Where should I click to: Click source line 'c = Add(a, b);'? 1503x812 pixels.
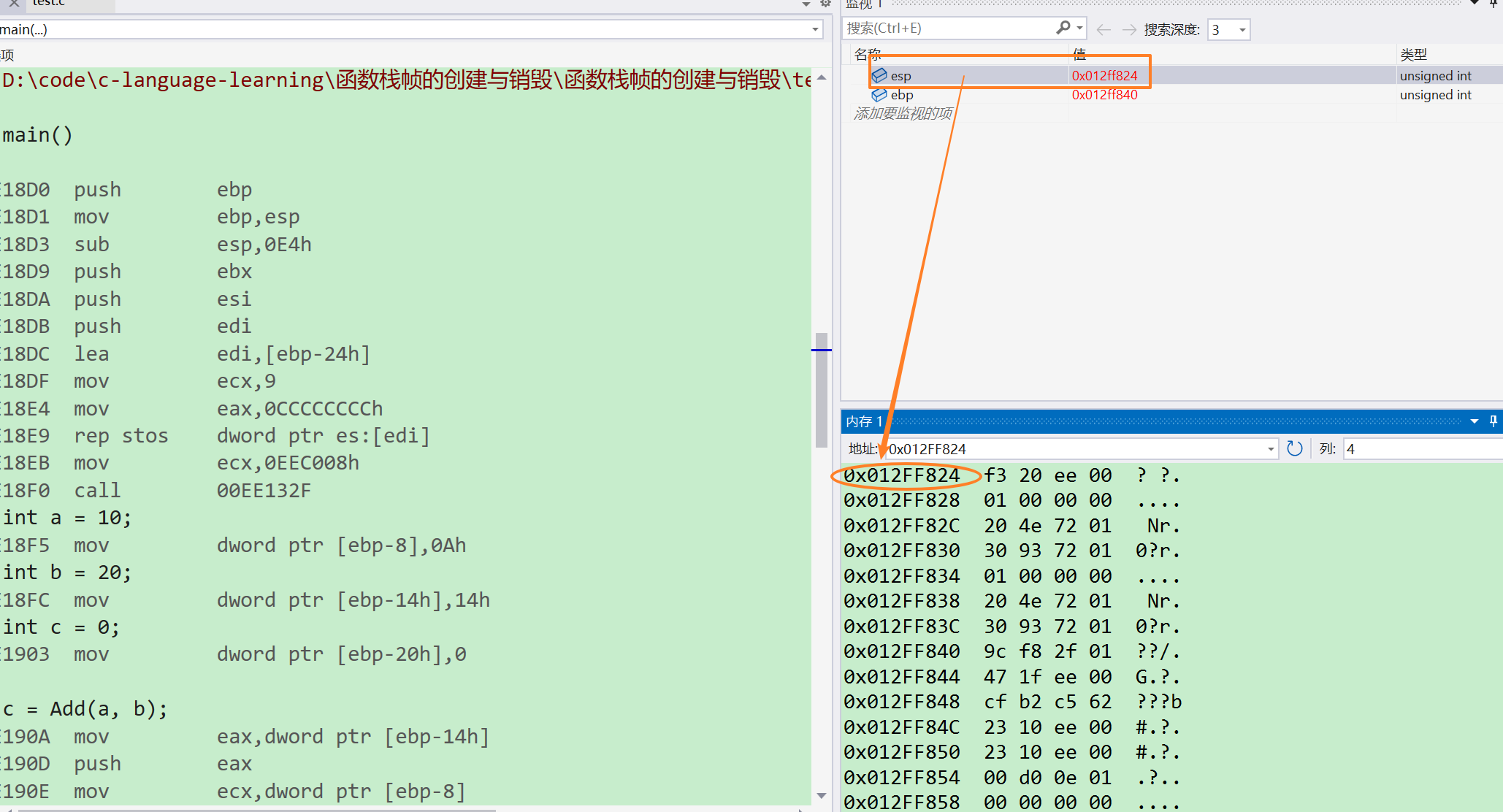(x=85, y=709)
